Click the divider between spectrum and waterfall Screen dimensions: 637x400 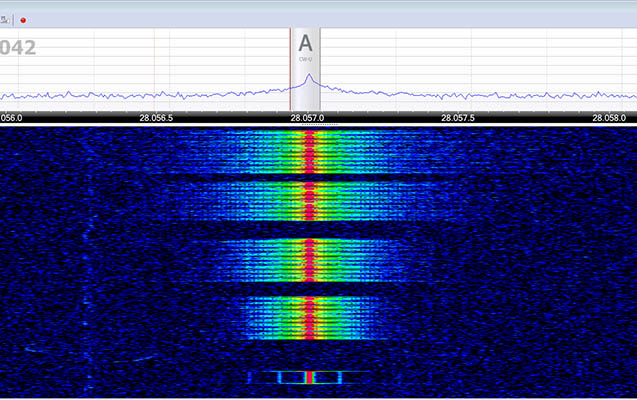pos(318,125)
